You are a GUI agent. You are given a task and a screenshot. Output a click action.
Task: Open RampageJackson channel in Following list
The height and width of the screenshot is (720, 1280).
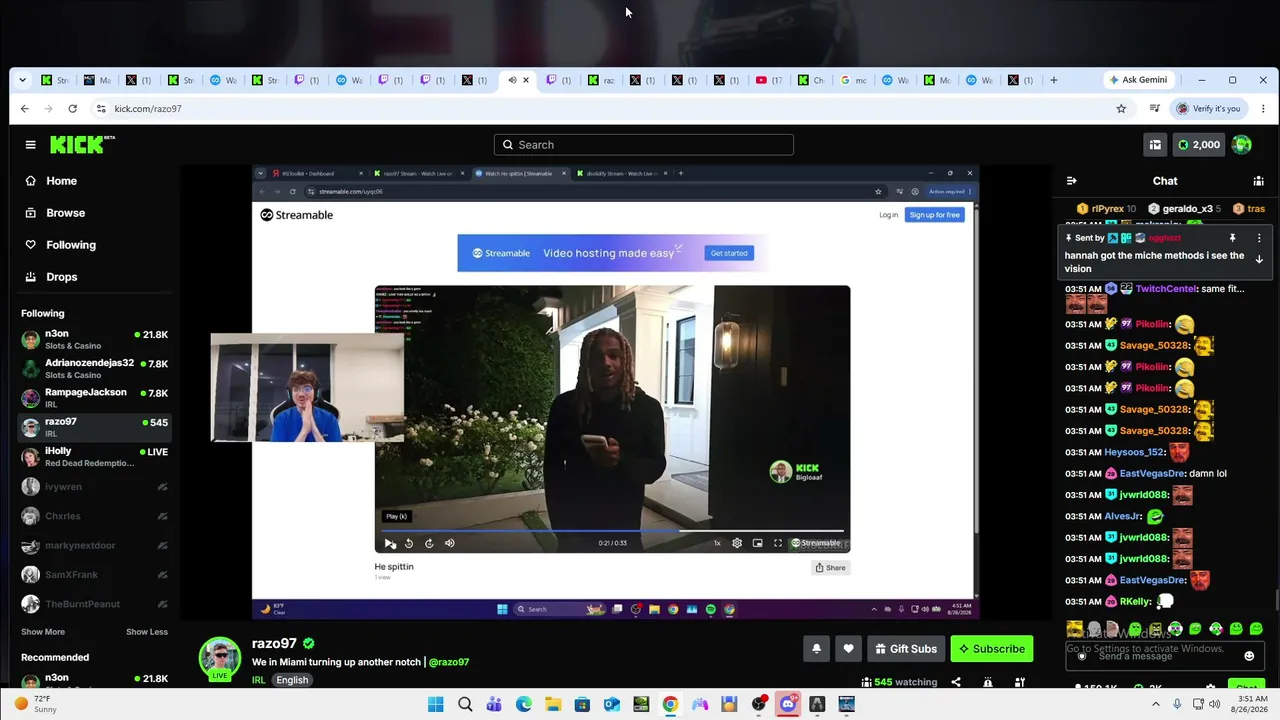95,398
